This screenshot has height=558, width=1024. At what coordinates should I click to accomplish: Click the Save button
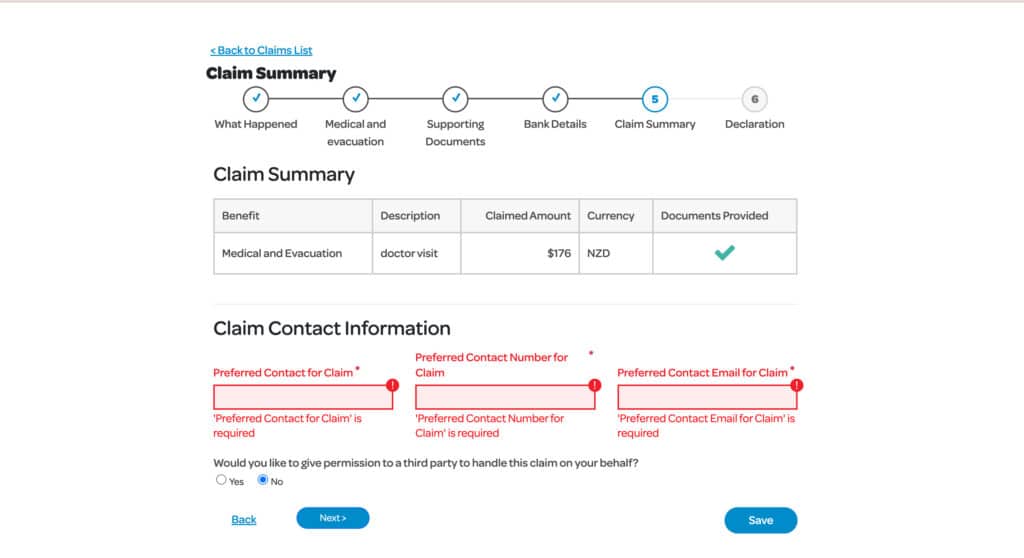point(761,520)
